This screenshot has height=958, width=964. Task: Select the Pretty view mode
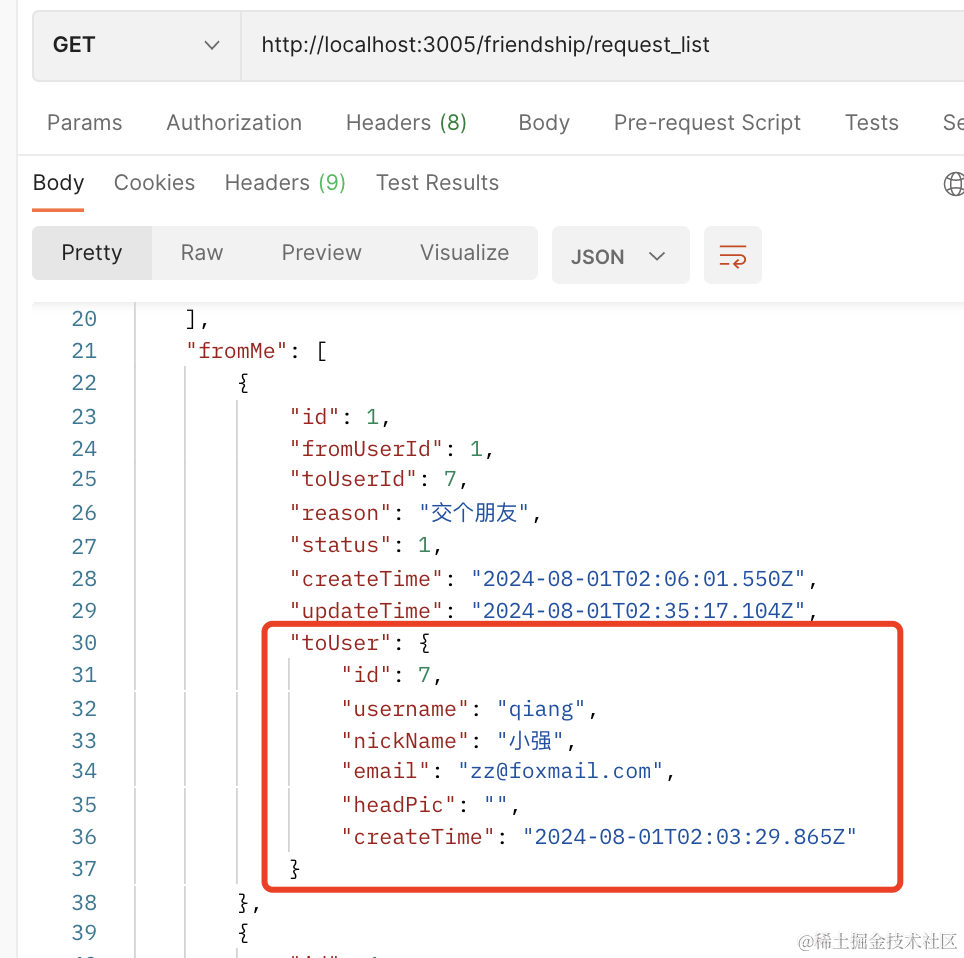pyautogui.click(x=92, y=253)
